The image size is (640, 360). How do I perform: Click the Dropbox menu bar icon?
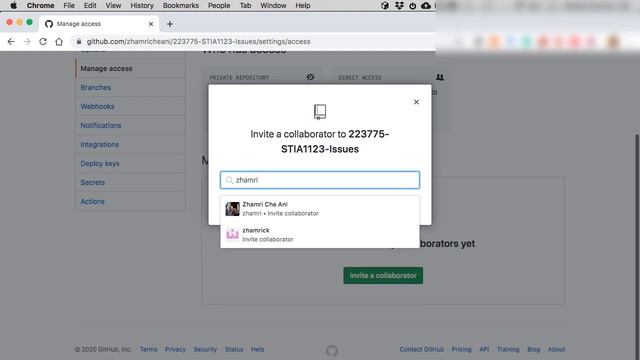(399, 6)
